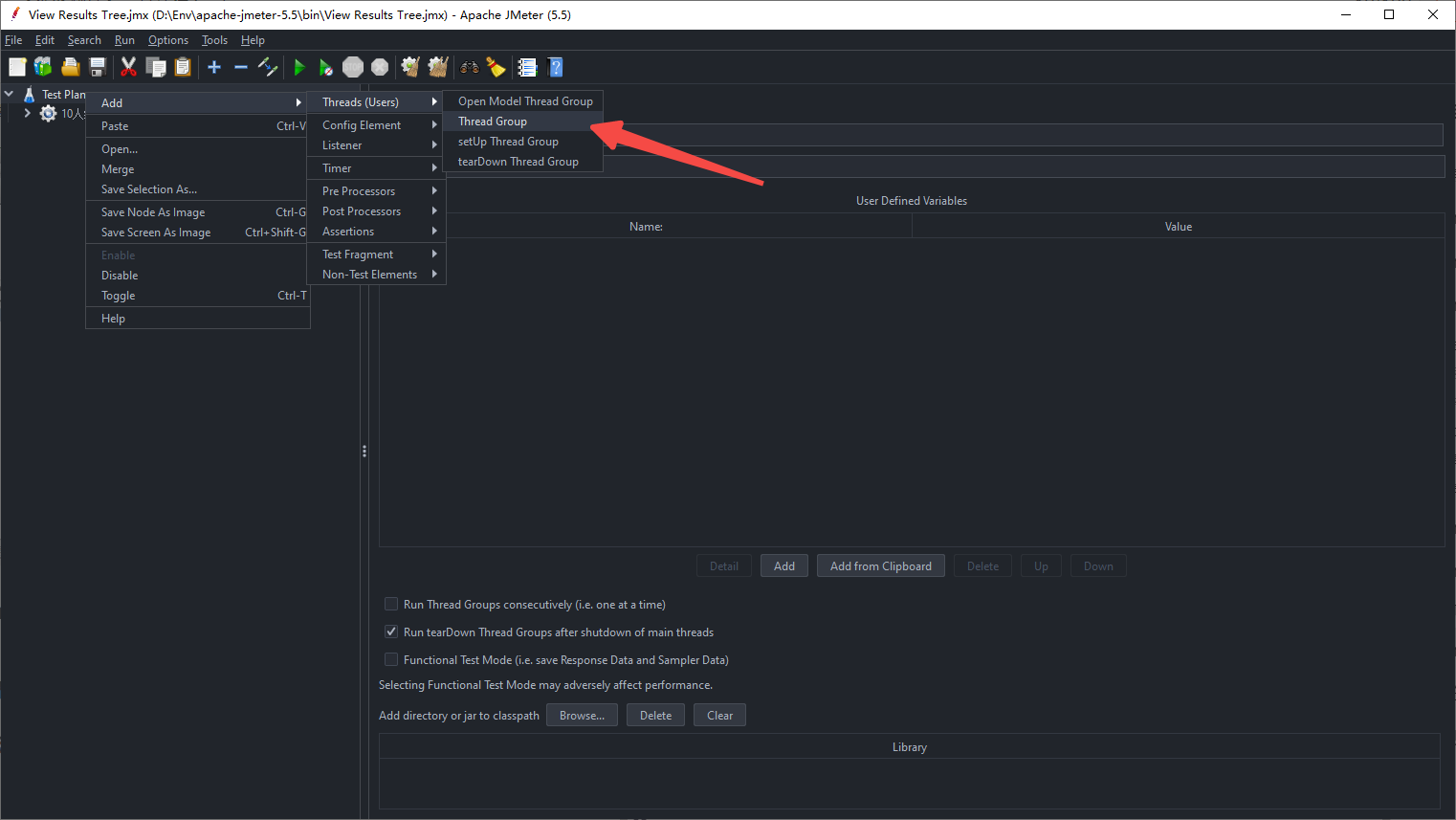1456x820 pixels.
Task: Click the Browse... classpath button
Action: pyautogui.click(x=582, y=716)
